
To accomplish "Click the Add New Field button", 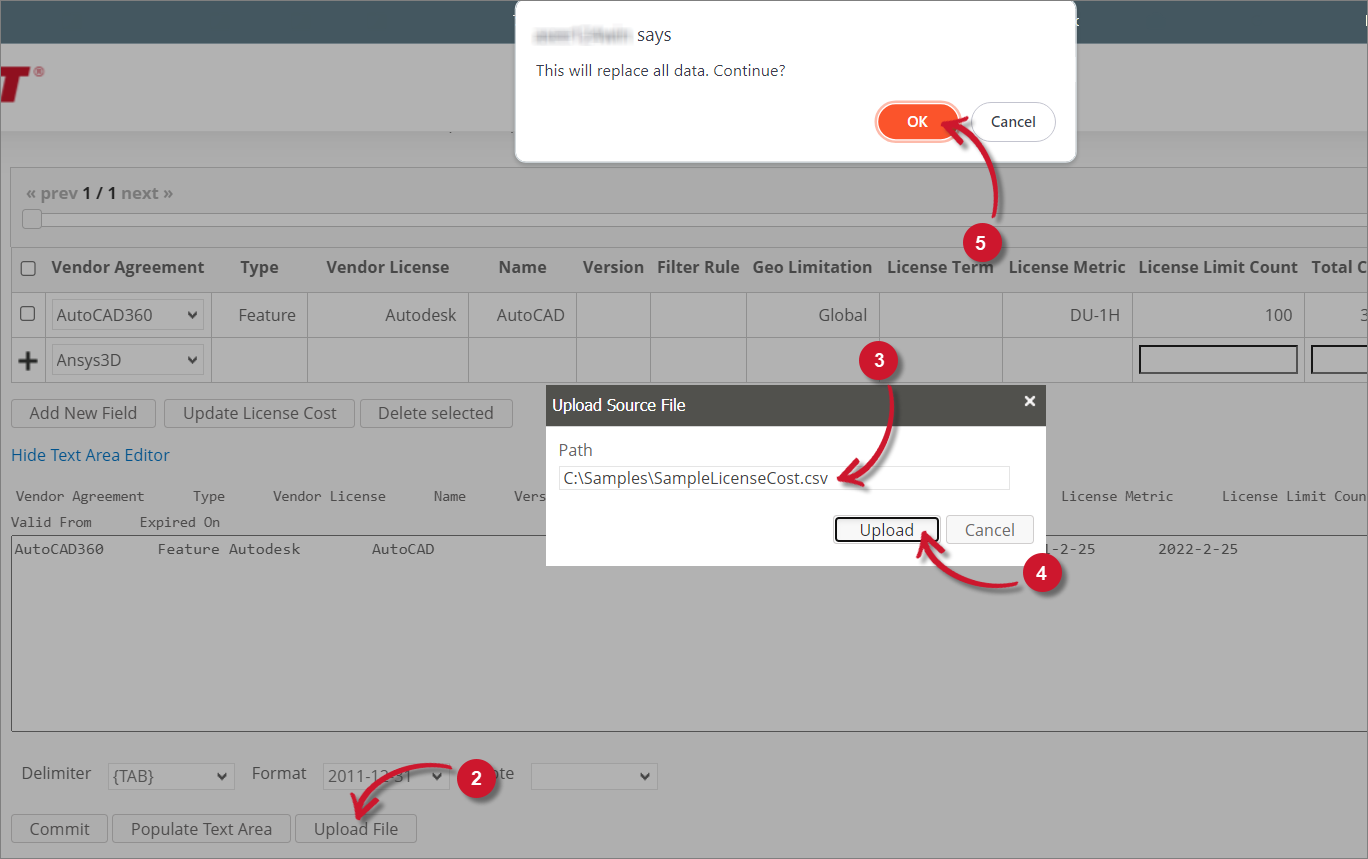I will pos(83,413).
